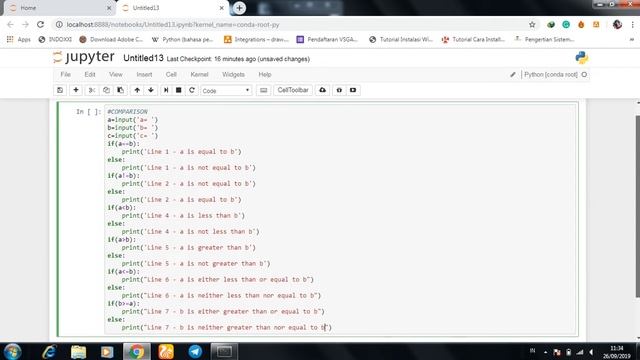
Task: Click the browser address bar URL
Action: (173, 24)
